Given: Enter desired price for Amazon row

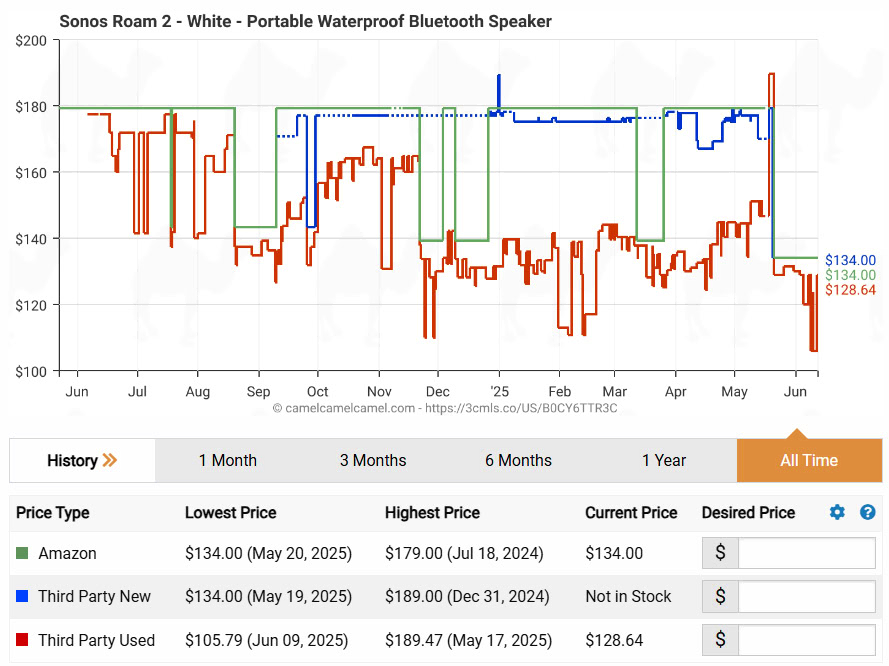Looking at the screenshot, I should point(806,553).
